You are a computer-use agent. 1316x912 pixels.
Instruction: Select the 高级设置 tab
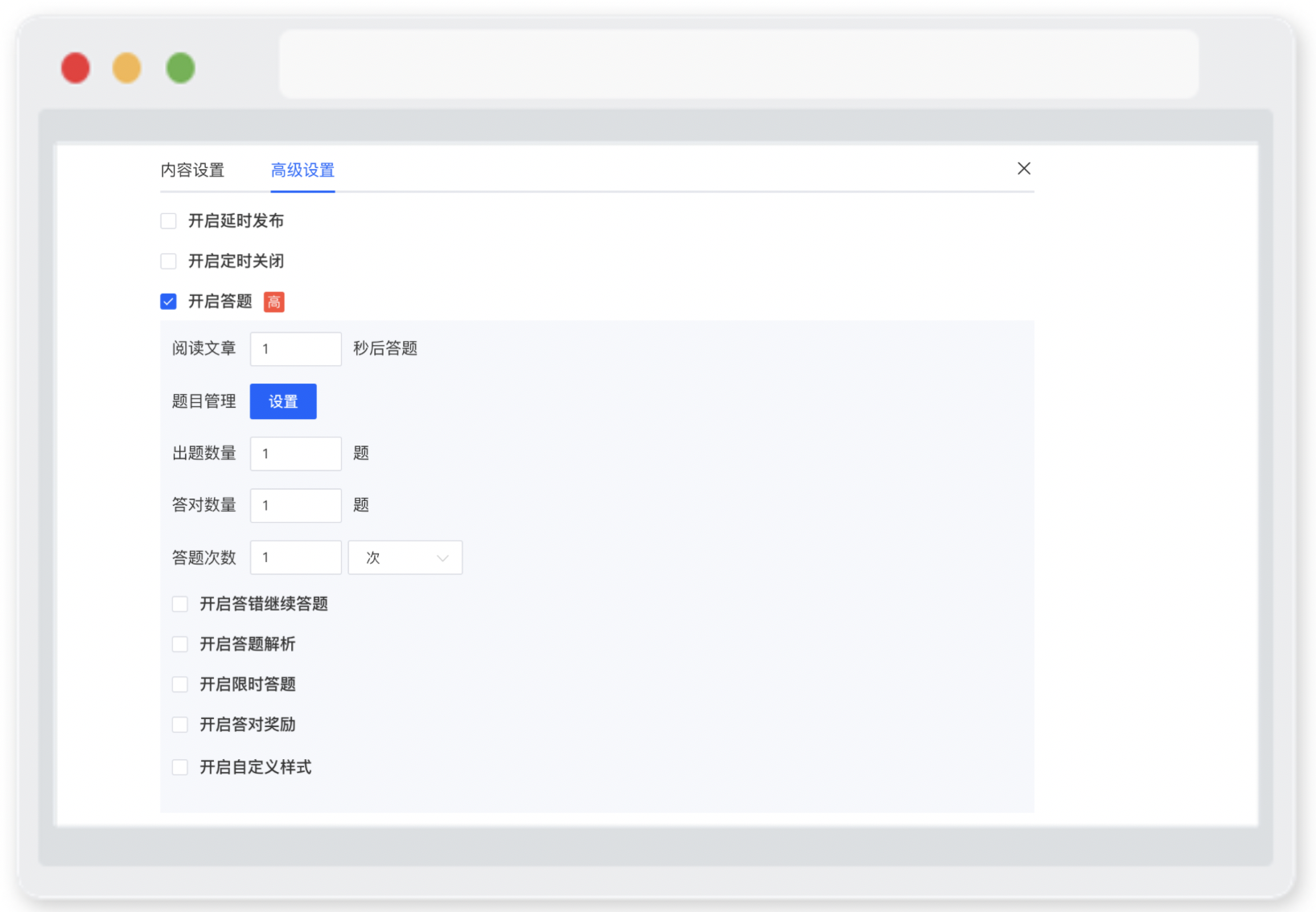point(302,170)
